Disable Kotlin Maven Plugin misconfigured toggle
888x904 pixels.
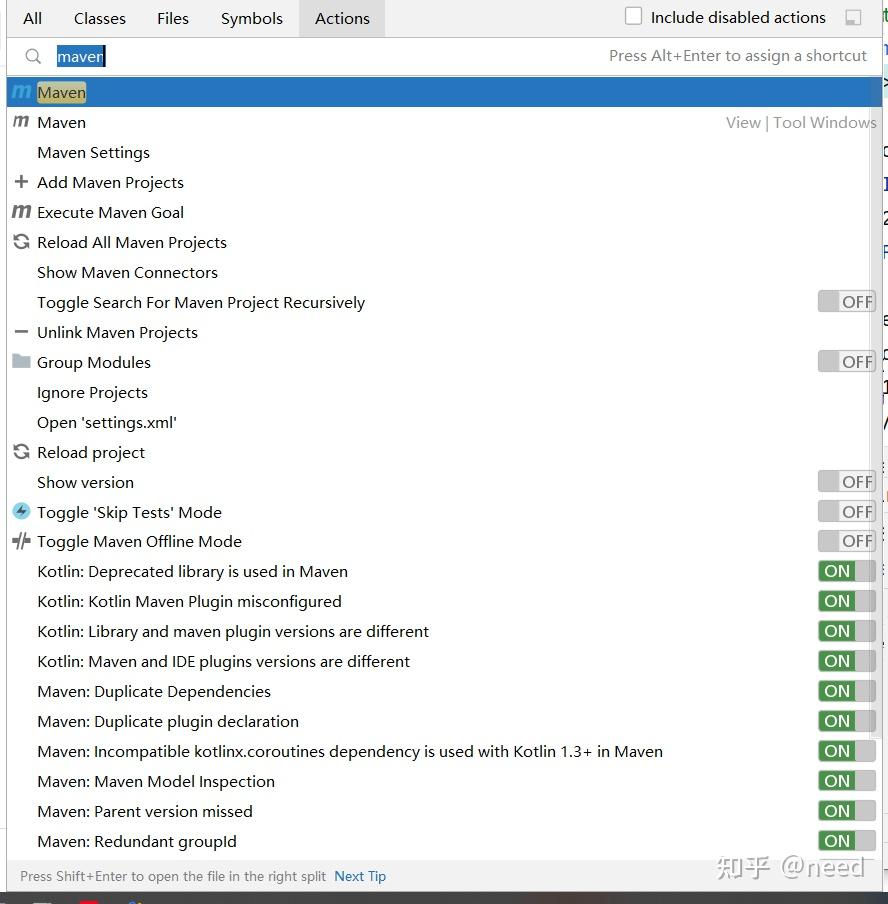pyautogui.click(x=846, y=601)
